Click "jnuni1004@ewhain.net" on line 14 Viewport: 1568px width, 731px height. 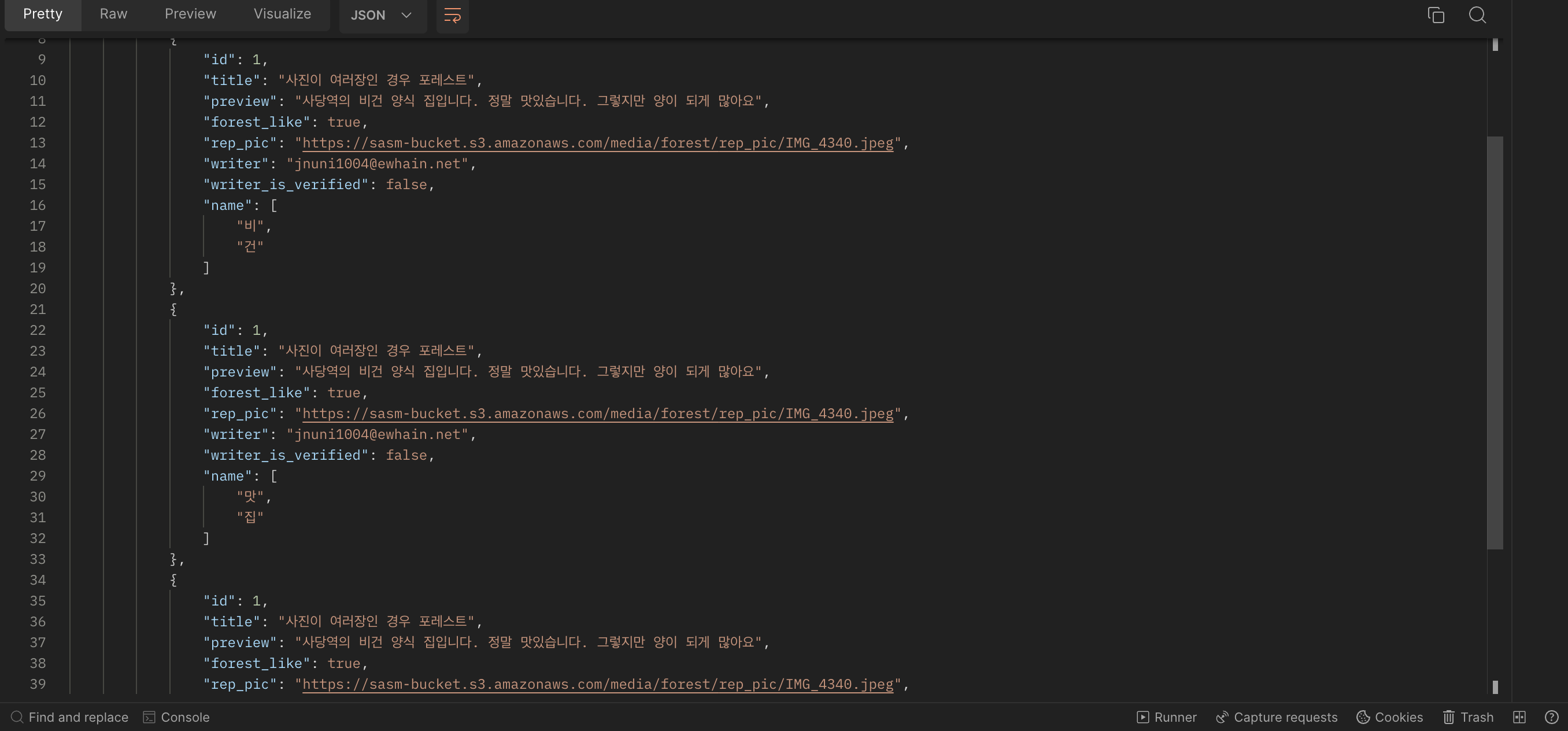point(378,164)
